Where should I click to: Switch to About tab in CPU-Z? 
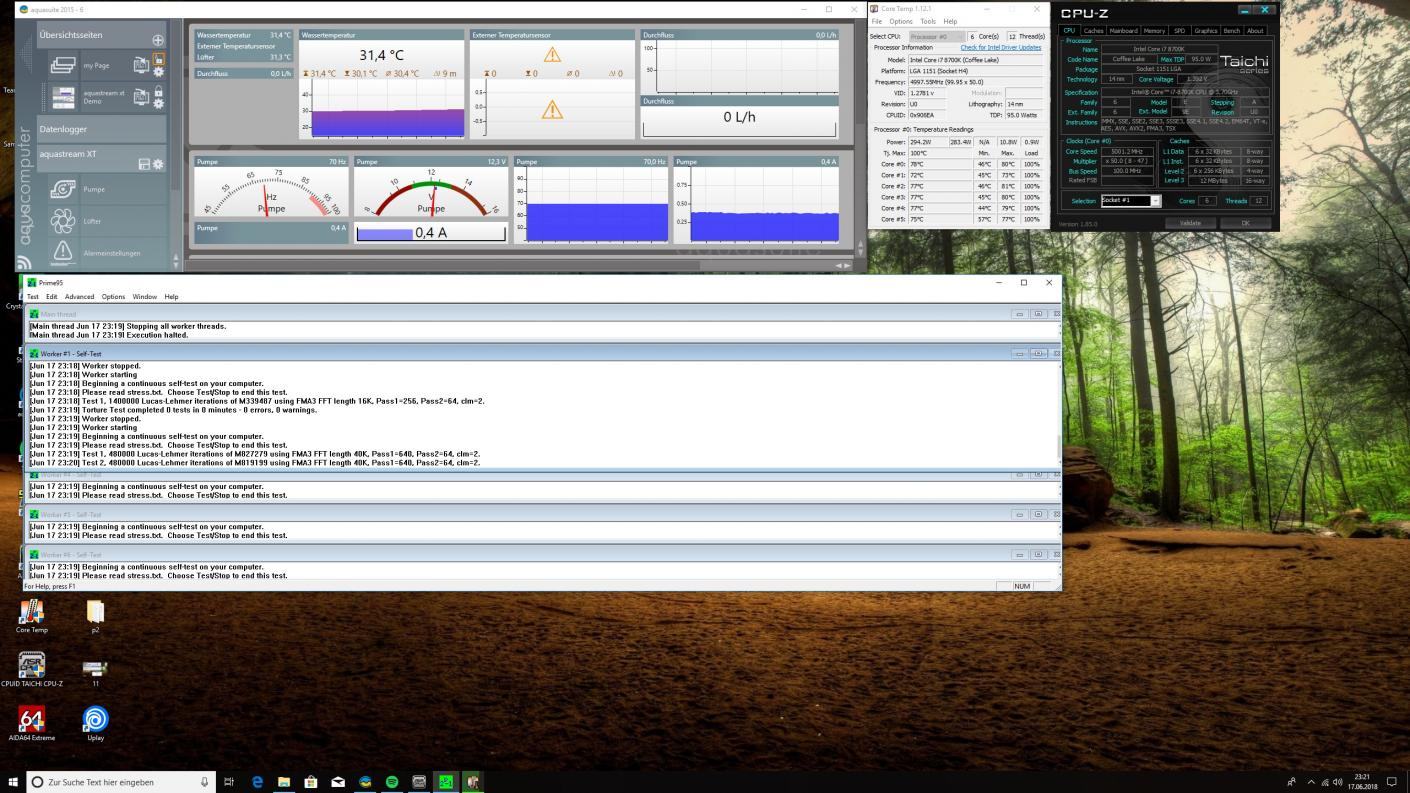(1254, 30)
